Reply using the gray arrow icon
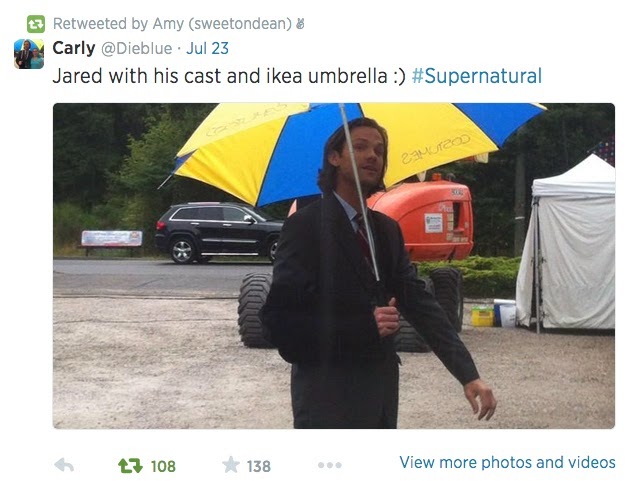 [x=64, y=465]
